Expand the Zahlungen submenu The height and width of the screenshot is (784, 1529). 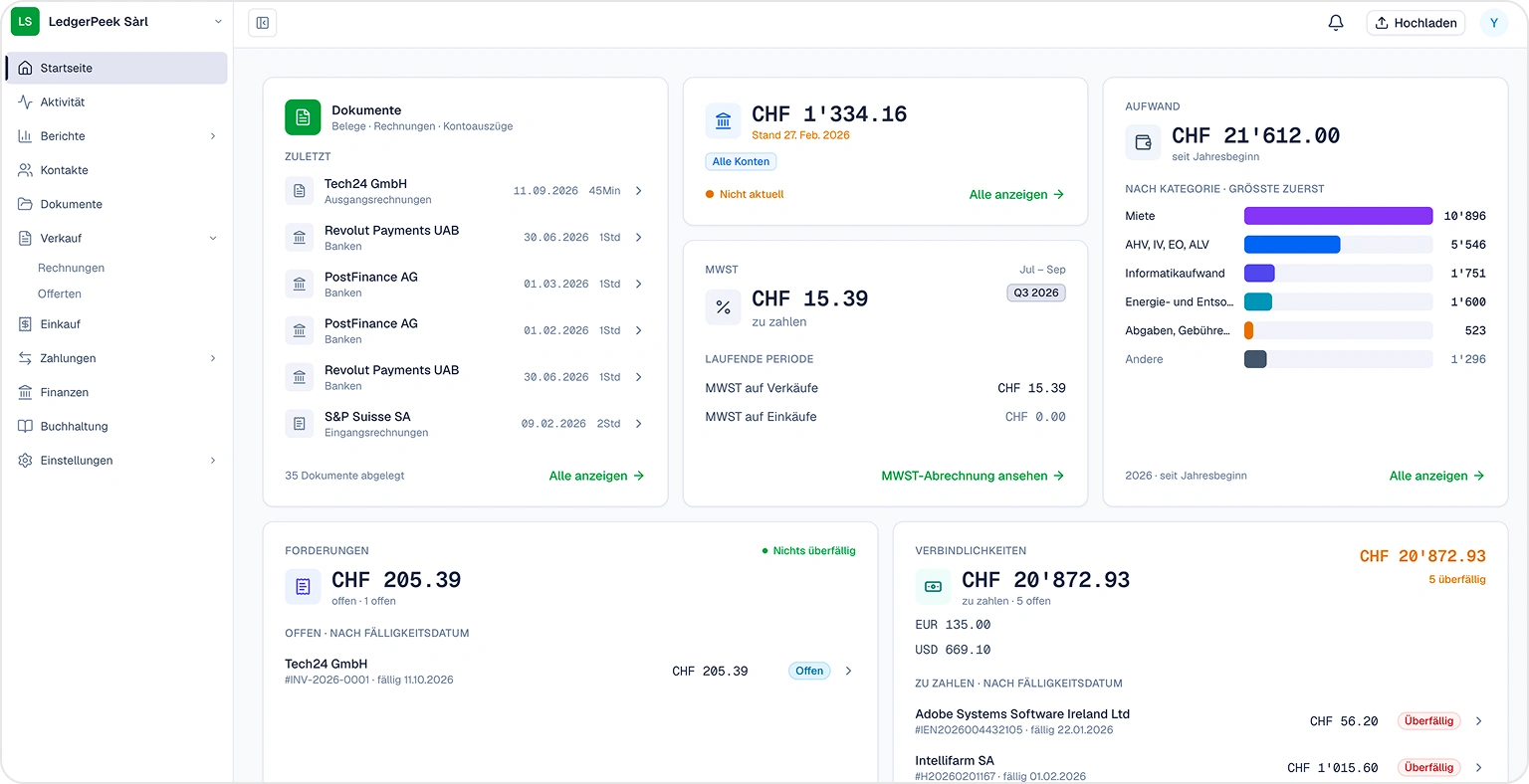tap(213, 358)
